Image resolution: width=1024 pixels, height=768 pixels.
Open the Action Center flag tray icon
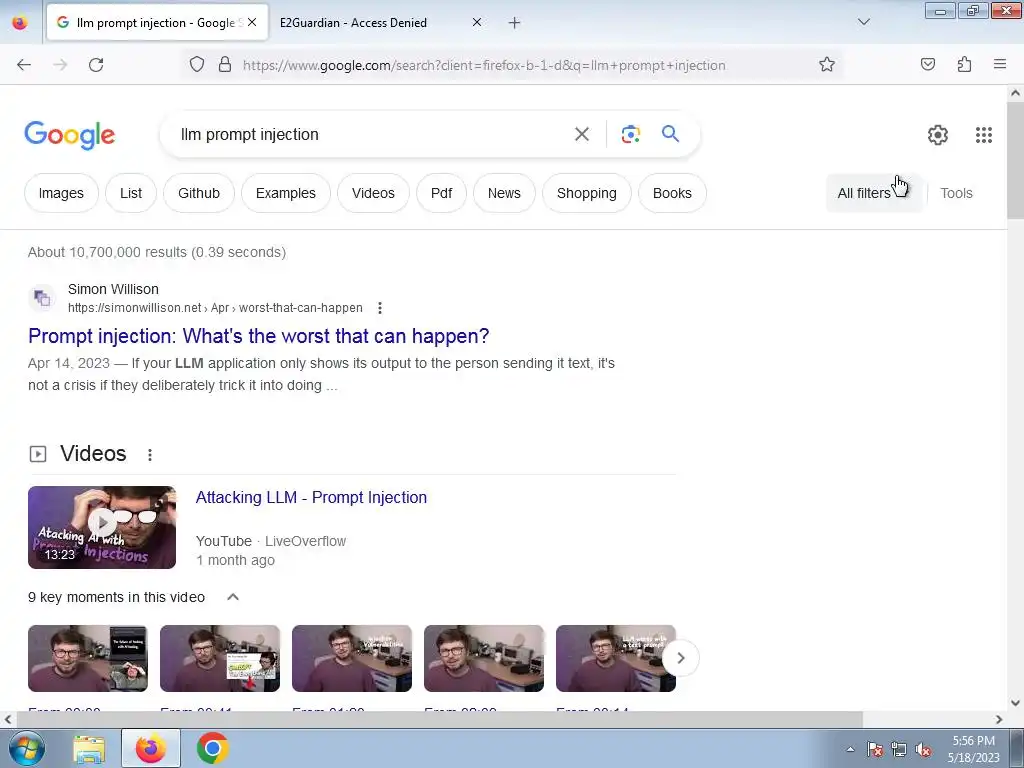875,750
